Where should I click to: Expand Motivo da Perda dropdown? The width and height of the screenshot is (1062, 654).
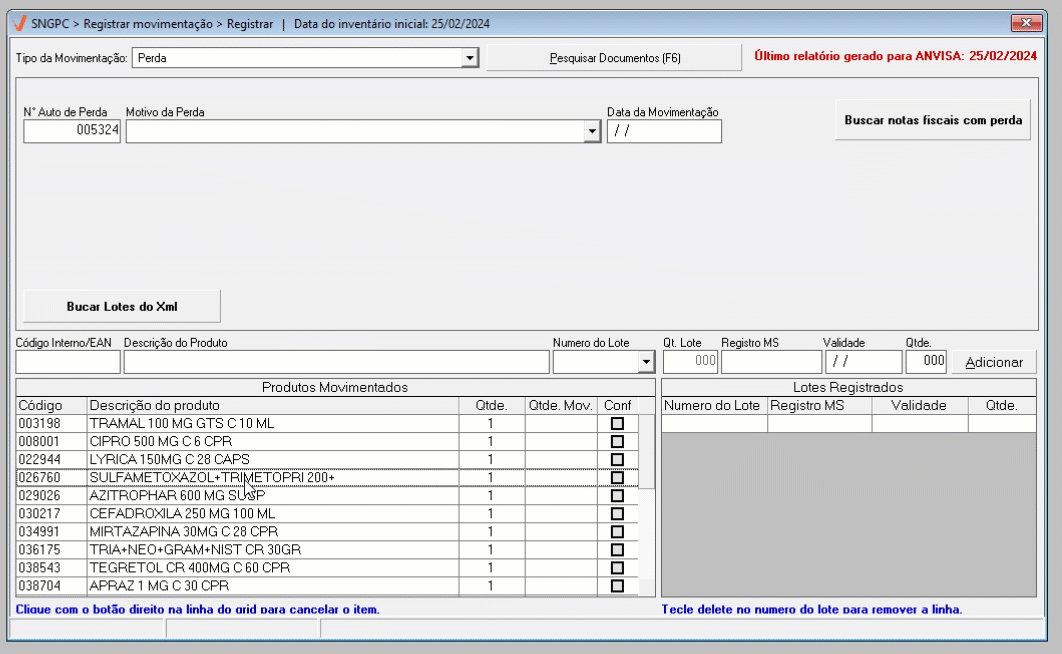(x=592, y=132)
